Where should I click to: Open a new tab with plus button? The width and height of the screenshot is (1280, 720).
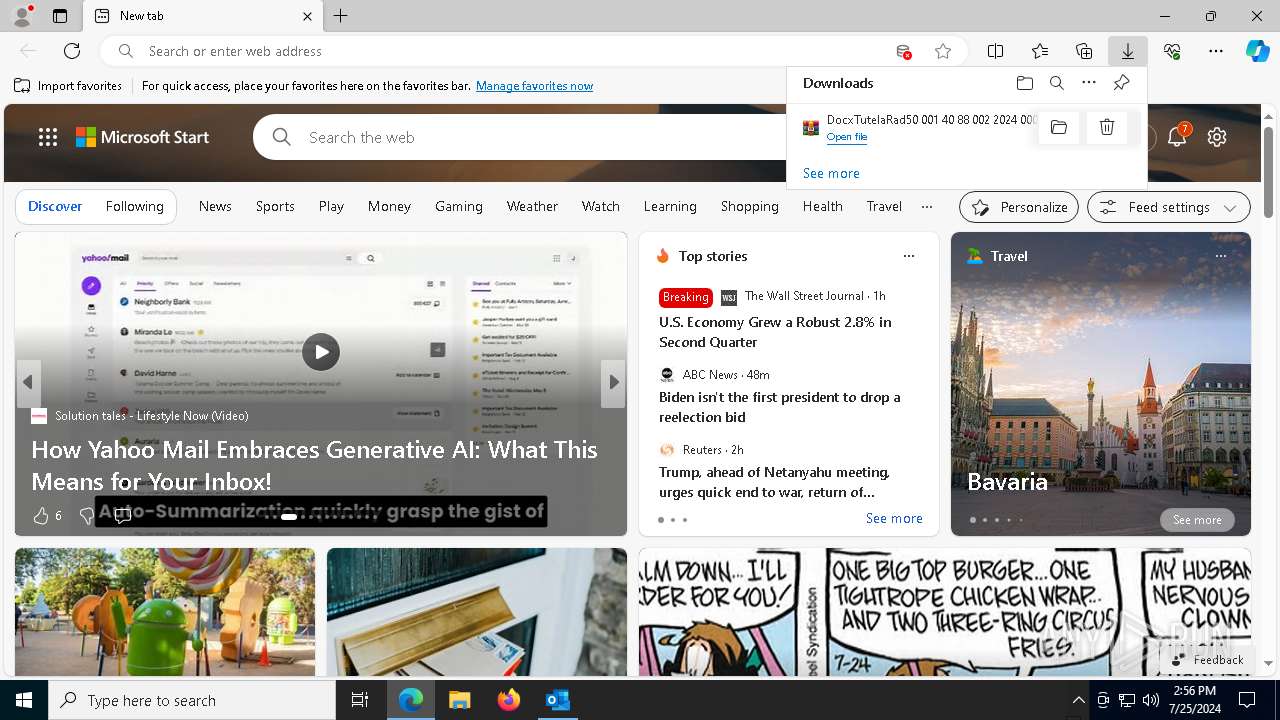[341, 16]
